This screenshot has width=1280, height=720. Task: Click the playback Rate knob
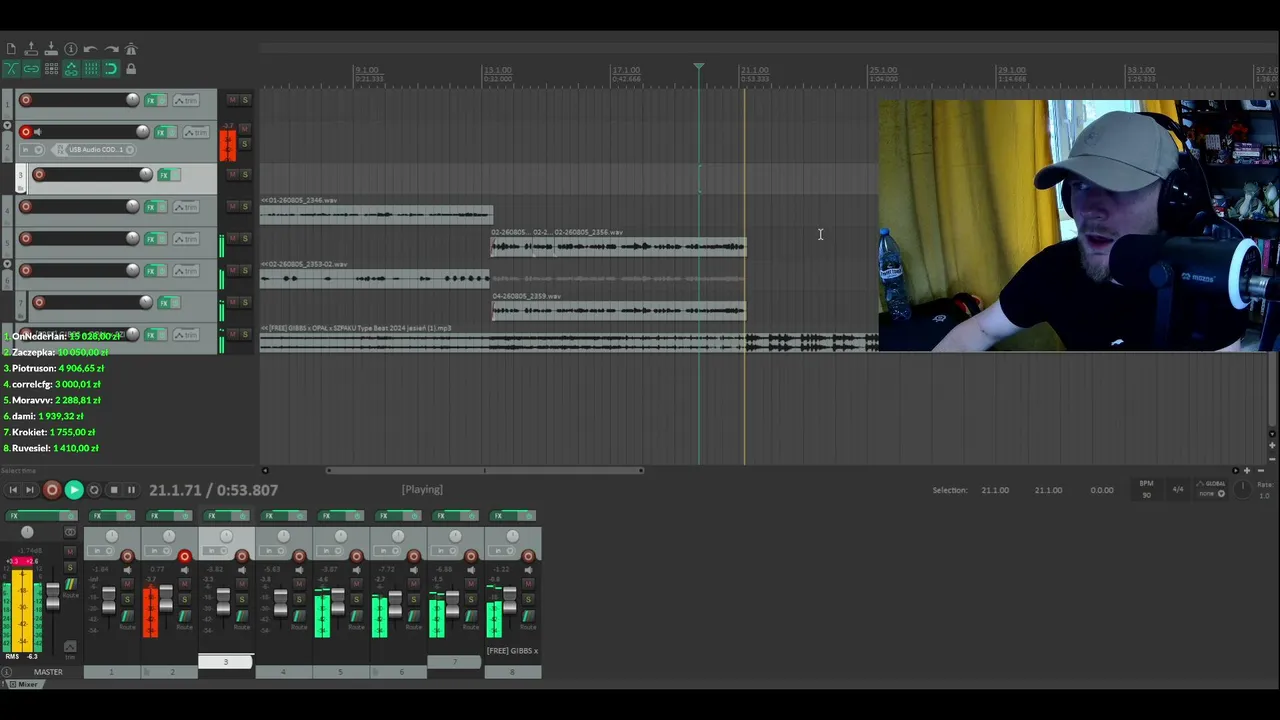(1242, 489)
